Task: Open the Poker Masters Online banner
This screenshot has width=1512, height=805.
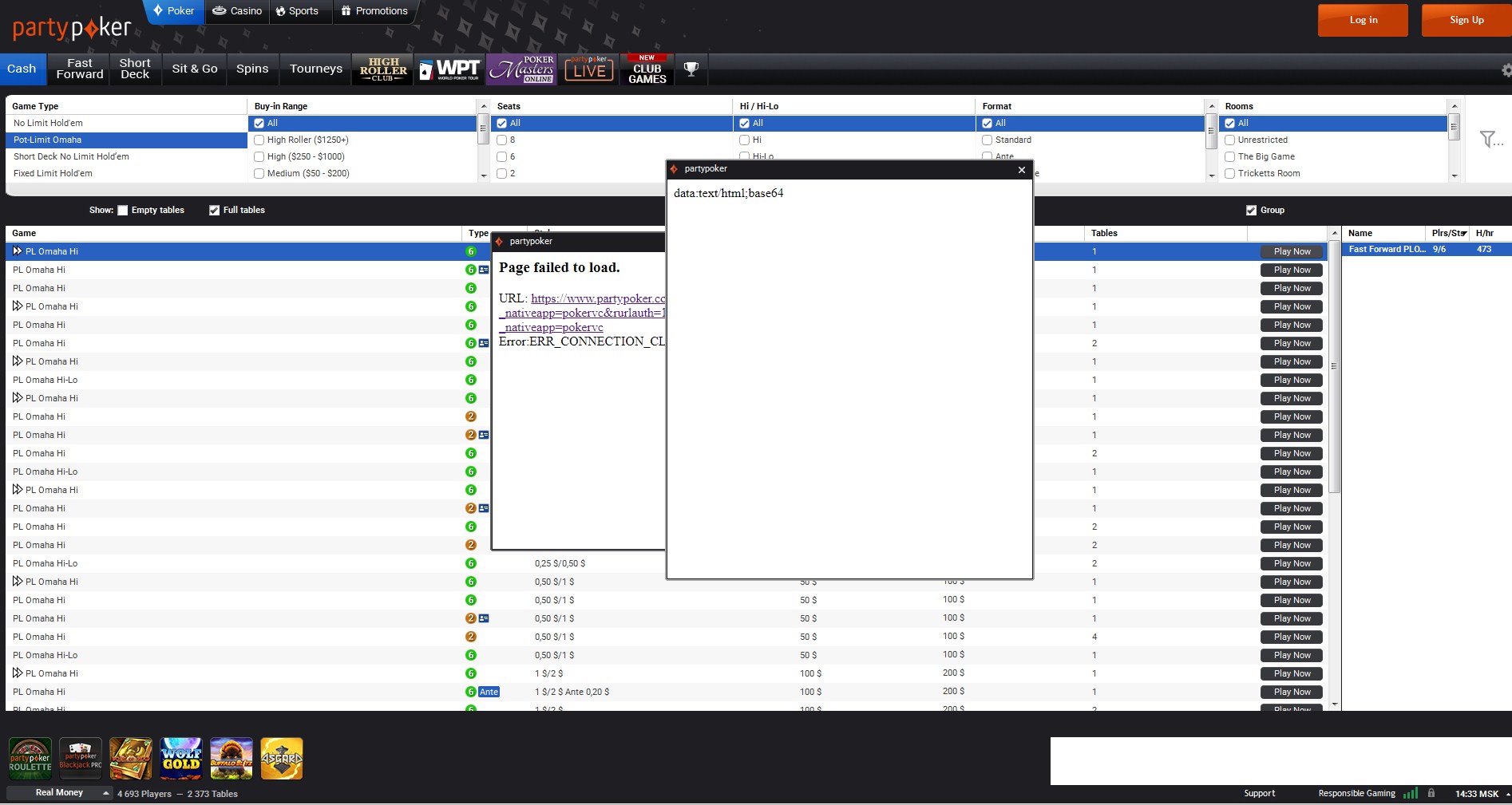Action: coord(522,69)
